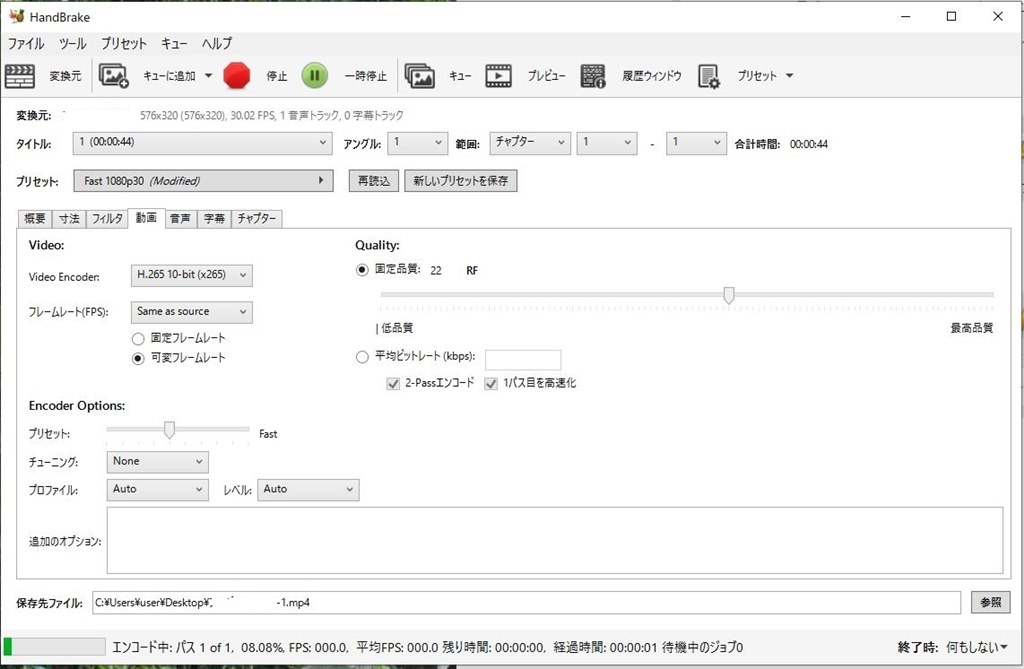
Task: Click the 保存先ファイル path field
Action: tap(526, 602)
